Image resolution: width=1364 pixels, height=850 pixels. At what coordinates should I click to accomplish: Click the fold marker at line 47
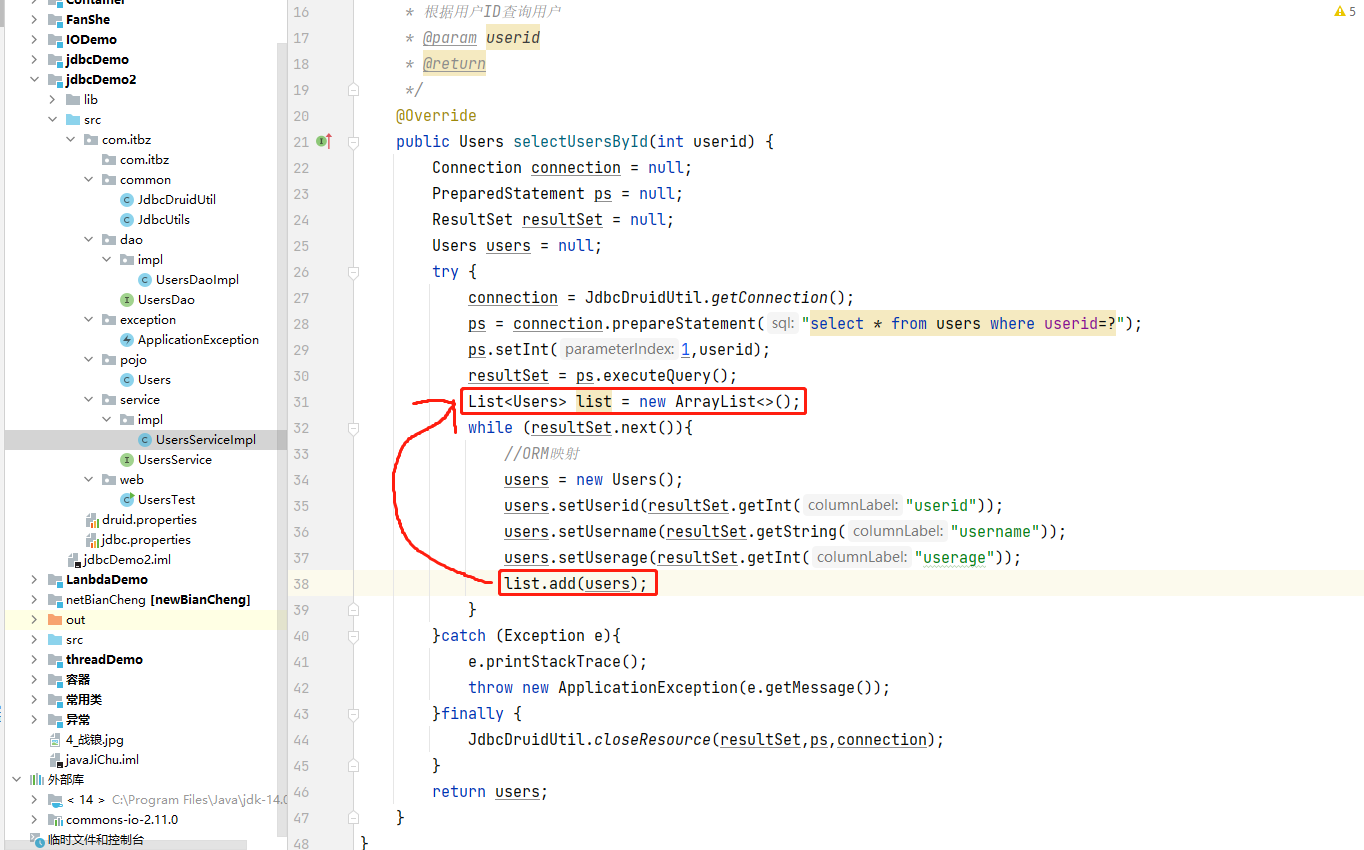click(x=354, y=818)
